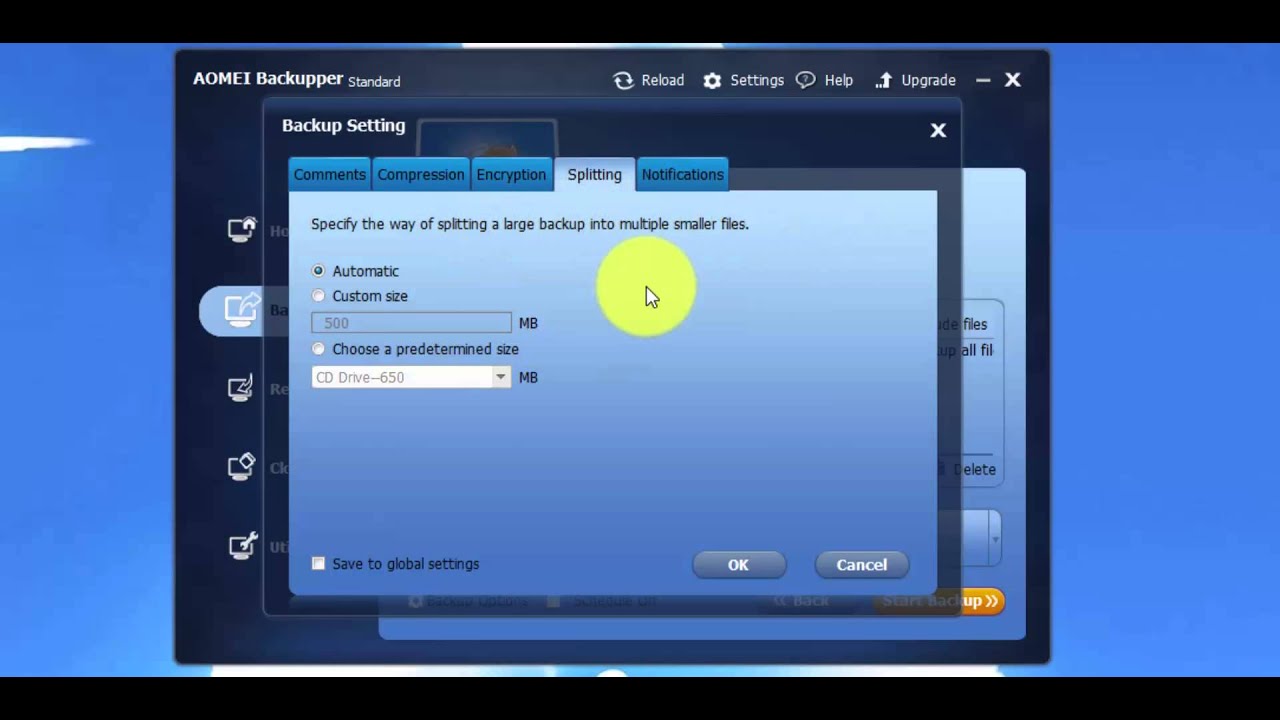Open the Settings gear icon
This screenshot has width=1280, height=720.
tap(712, 81)
